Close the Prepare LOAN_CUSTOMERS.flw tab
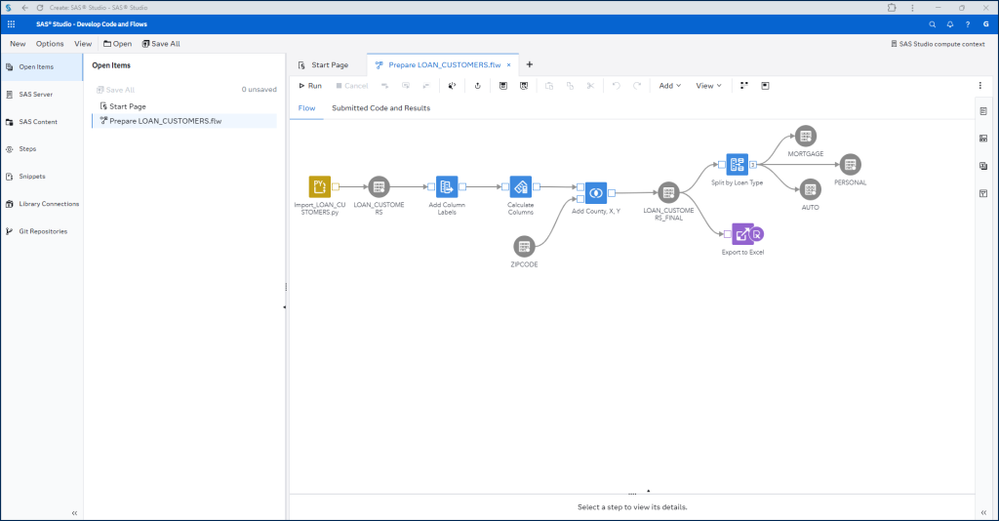This screenshot has width=999, height=521. point(508,65)
